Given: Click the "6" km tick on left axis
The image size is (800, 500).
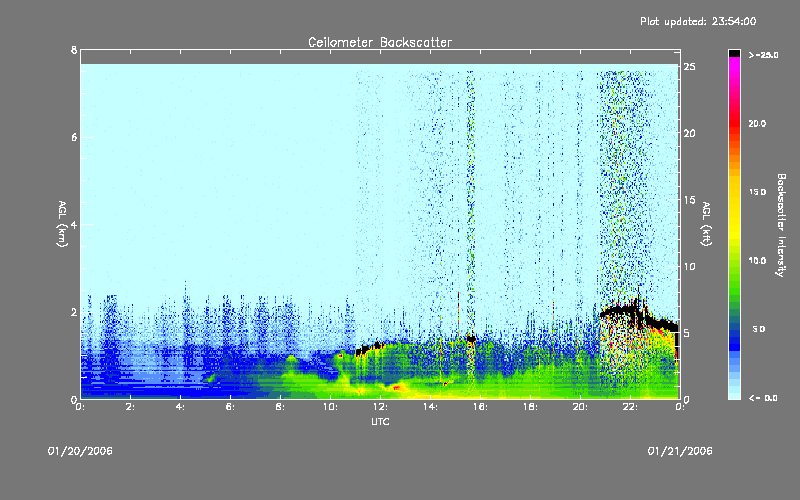Looking at the screenshot, I should click(x=74, y=137).
